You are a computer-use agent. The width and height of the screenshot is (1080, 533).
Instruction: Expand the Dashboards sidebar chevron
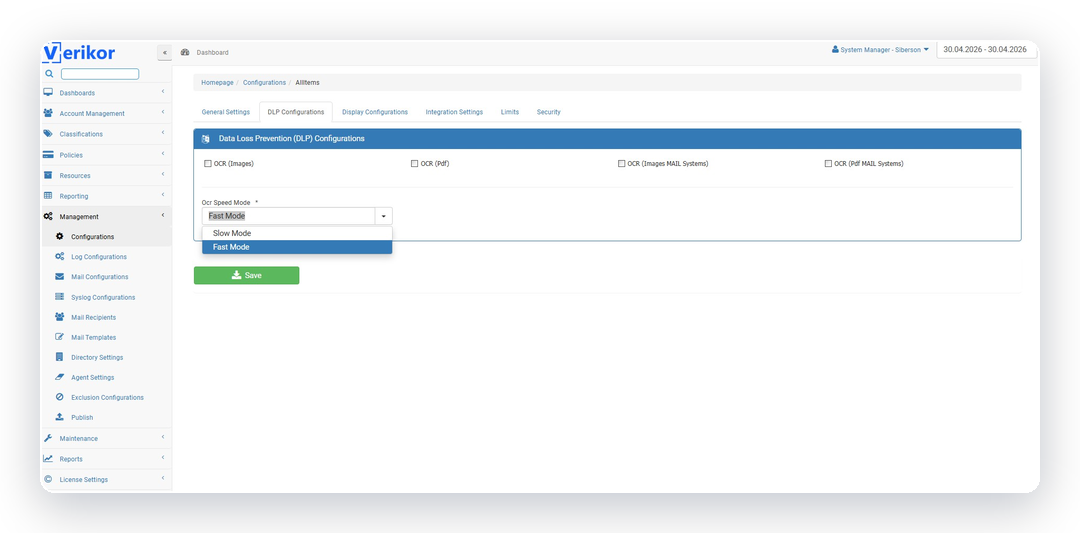tap(163, 92)
